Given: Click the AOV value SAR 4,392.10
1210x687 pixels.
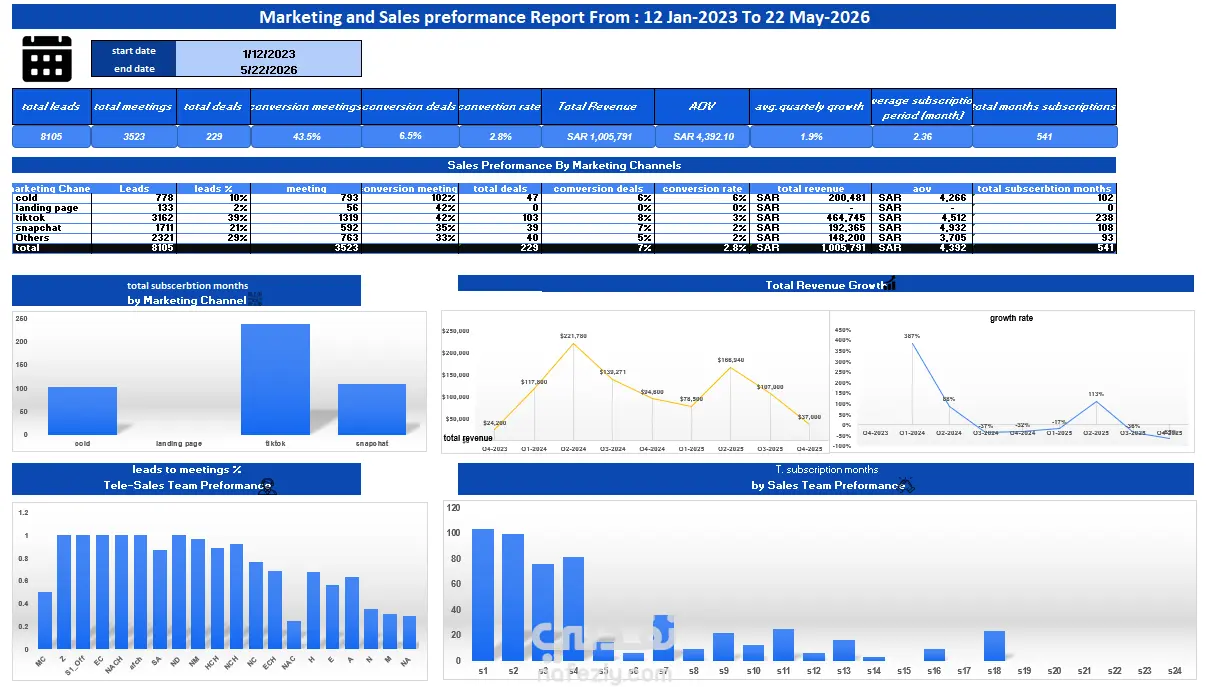Looking at the screenshot, I should 703,137.
